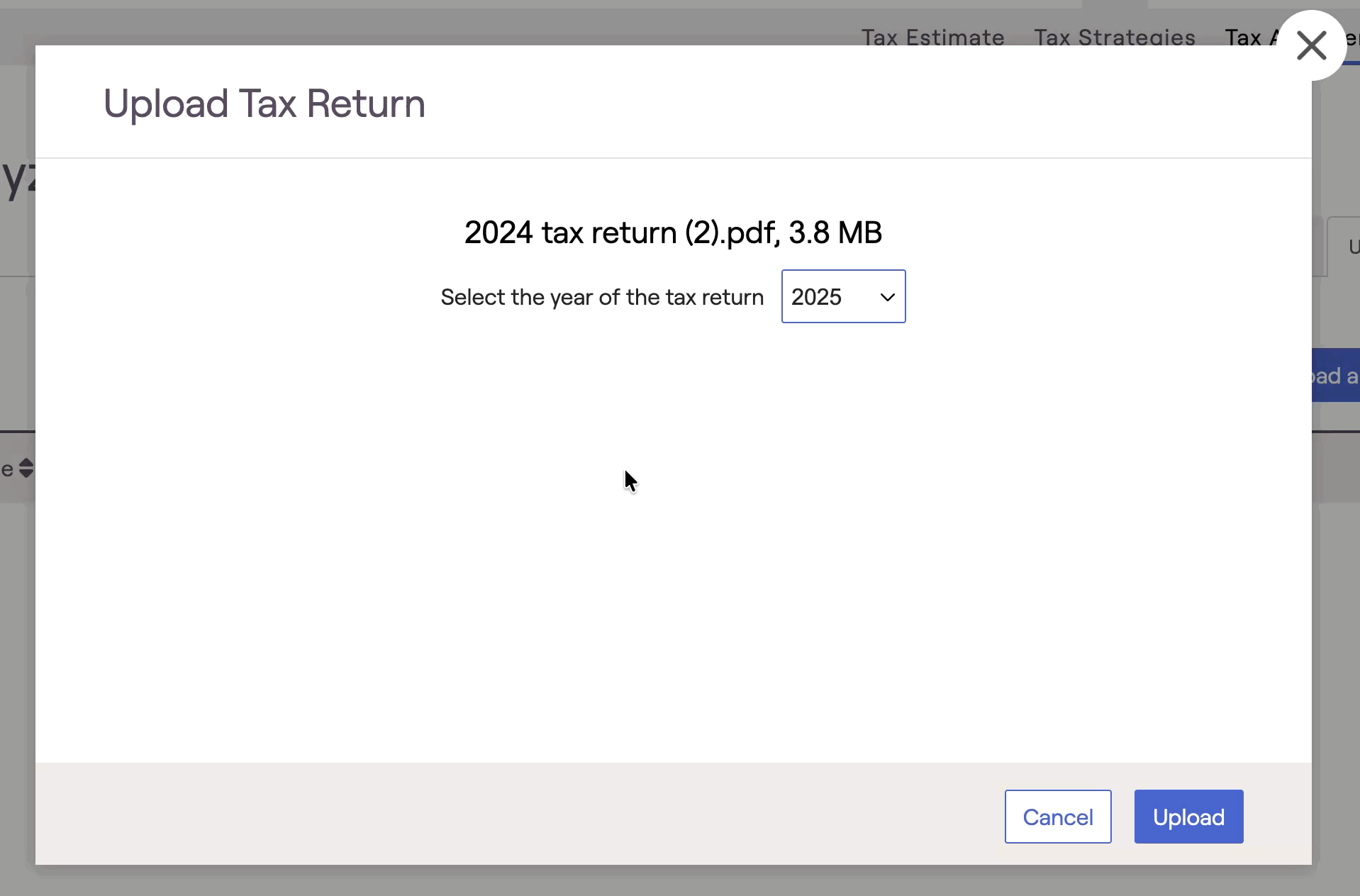Click the Upload Tax Return heading

click(x=264, y=103)
